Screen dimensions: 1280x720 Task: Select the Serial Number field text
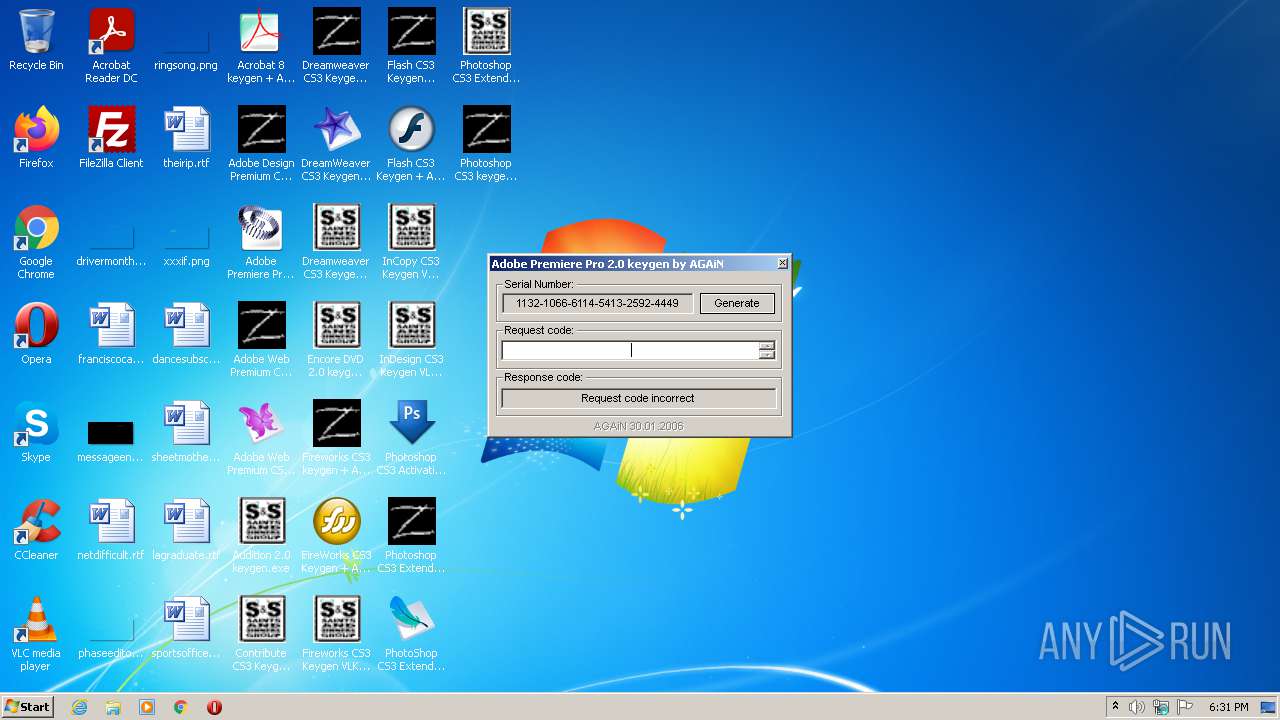coord(597,303)
